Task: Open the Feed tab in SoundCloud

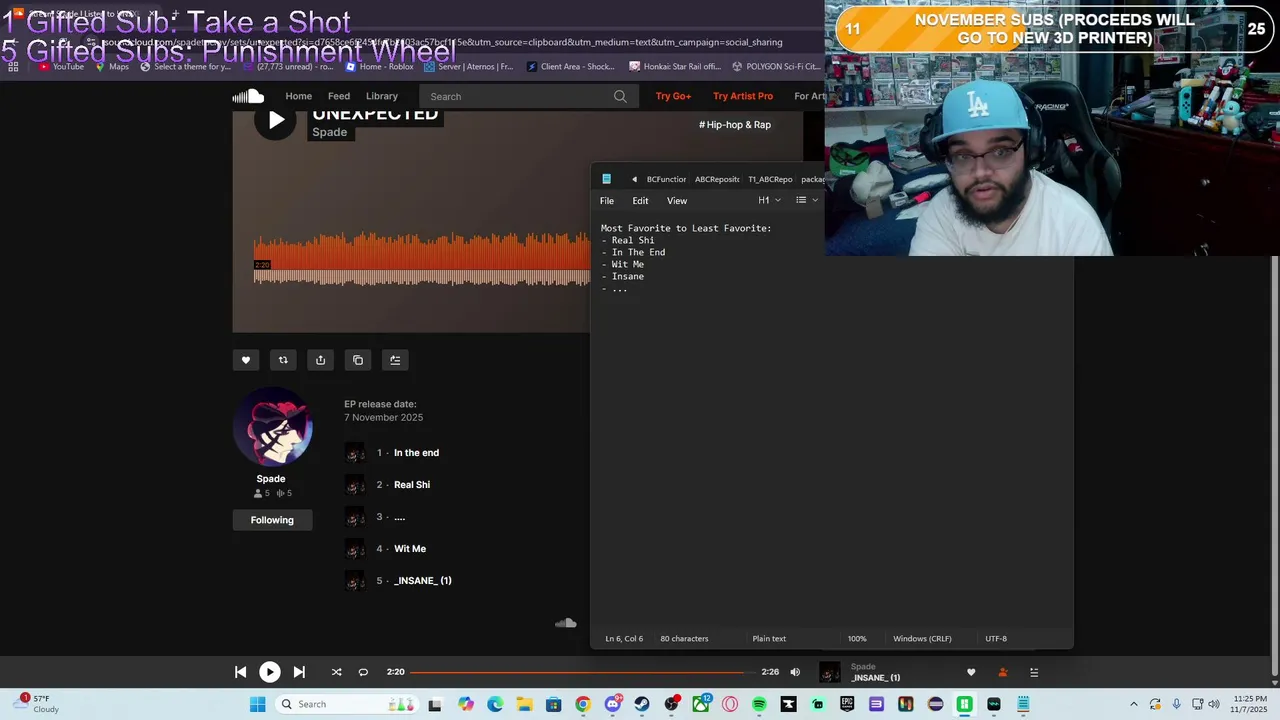Action: coord(339,96)
